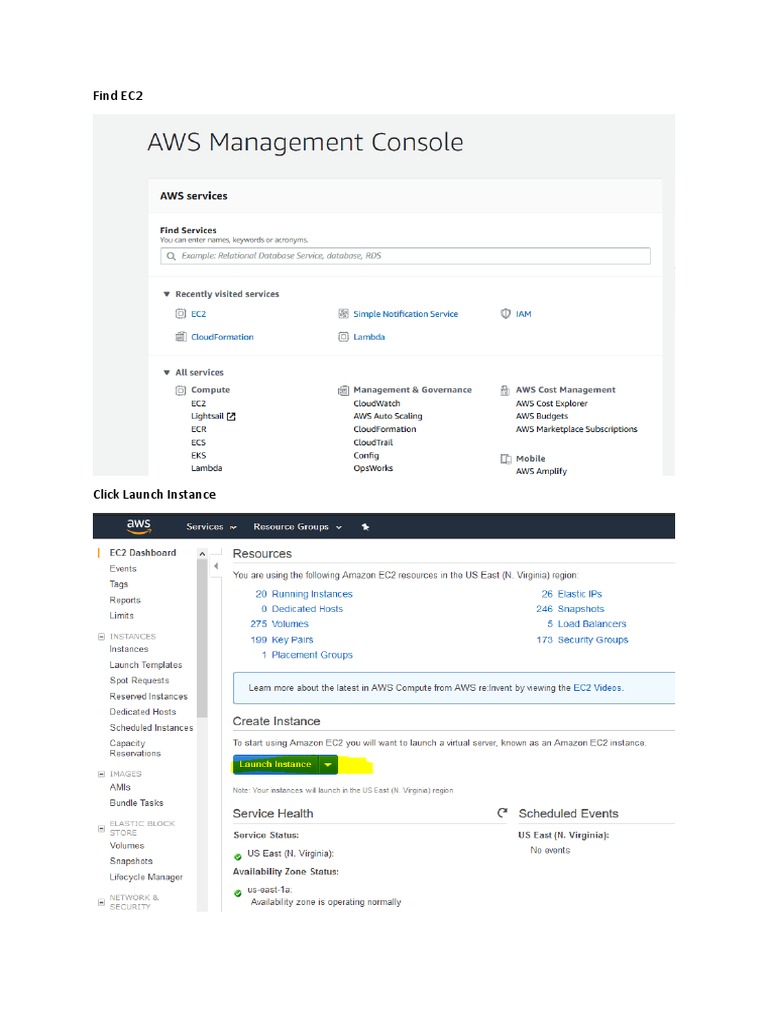Open EKS under Compute
Viewport: 768px width, 1024px height.
(x=199, y=455)
